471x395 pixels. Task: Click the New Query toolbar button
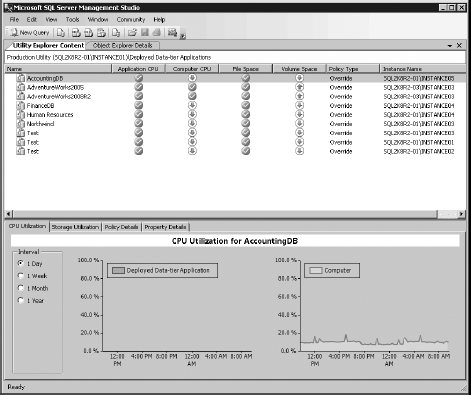click(29, 32)
